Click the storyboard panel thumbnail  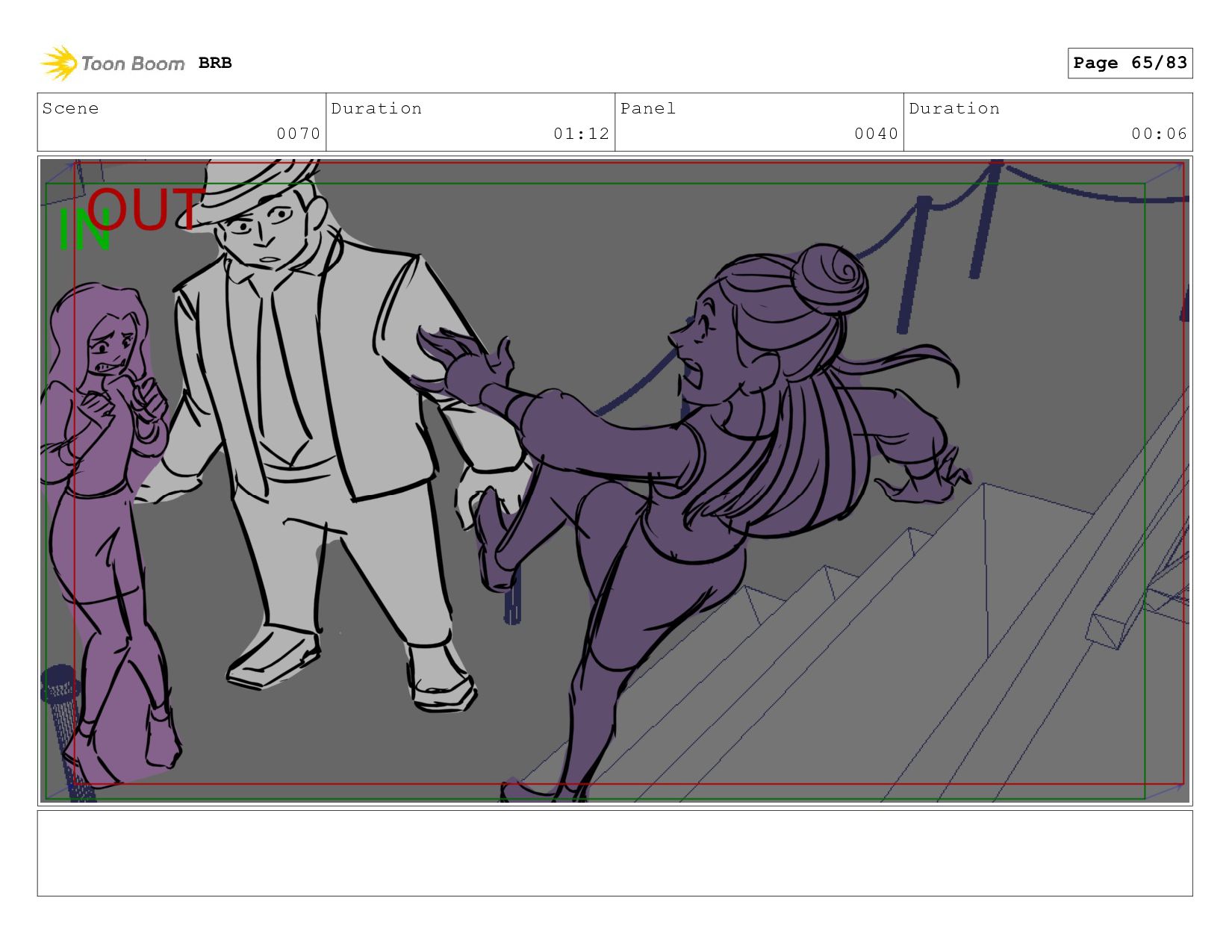(615, 481)
